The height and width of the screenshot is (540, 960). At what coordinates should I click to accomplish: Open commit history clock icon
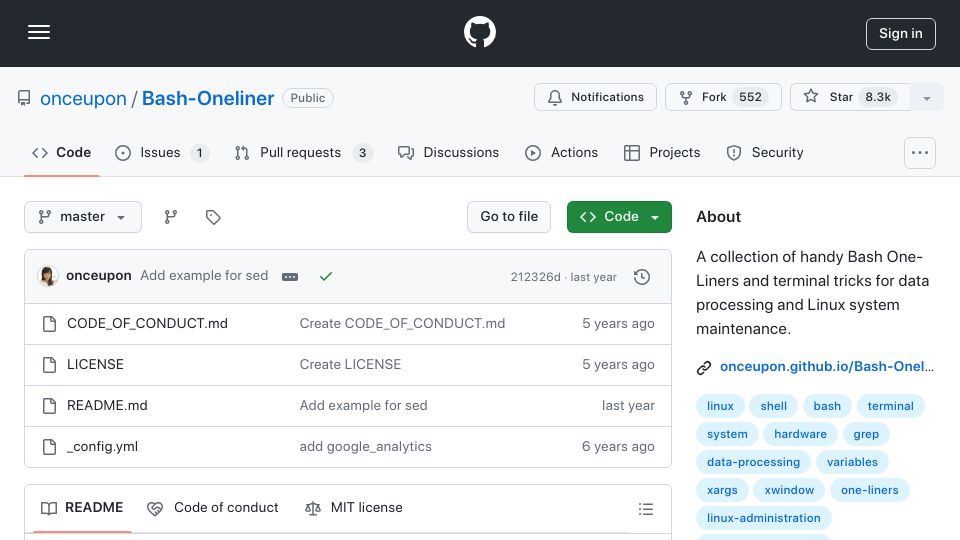[x=642, y=277]
